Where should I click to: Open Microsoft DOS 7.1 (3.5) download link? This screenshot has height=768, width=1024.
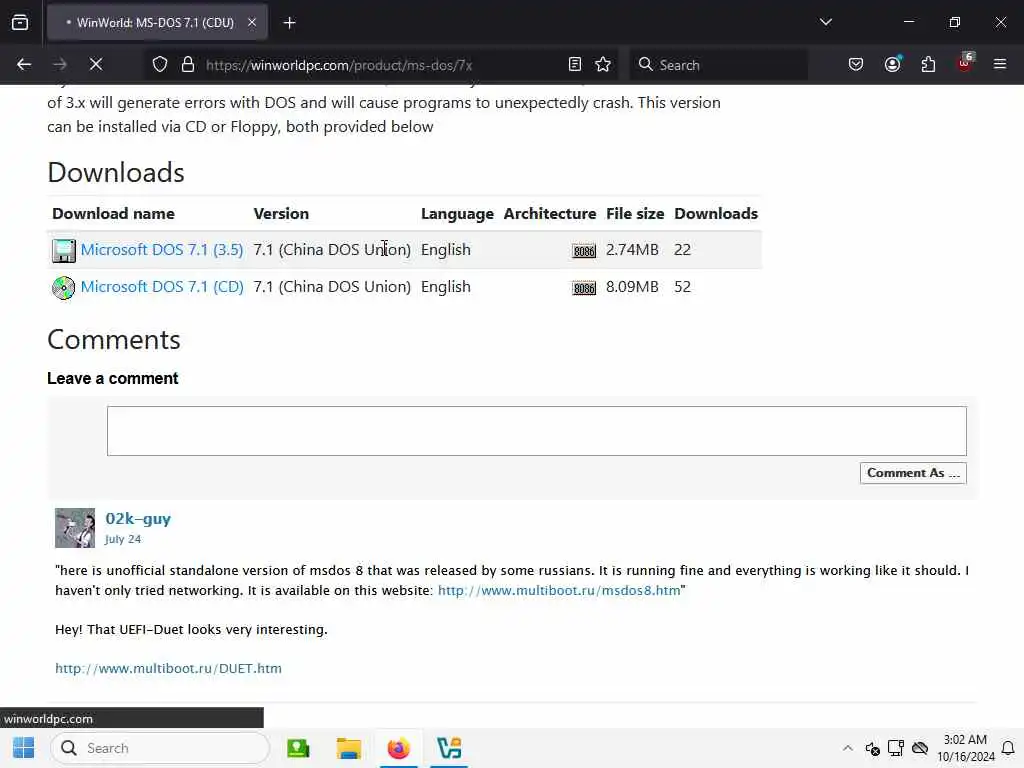162,249
